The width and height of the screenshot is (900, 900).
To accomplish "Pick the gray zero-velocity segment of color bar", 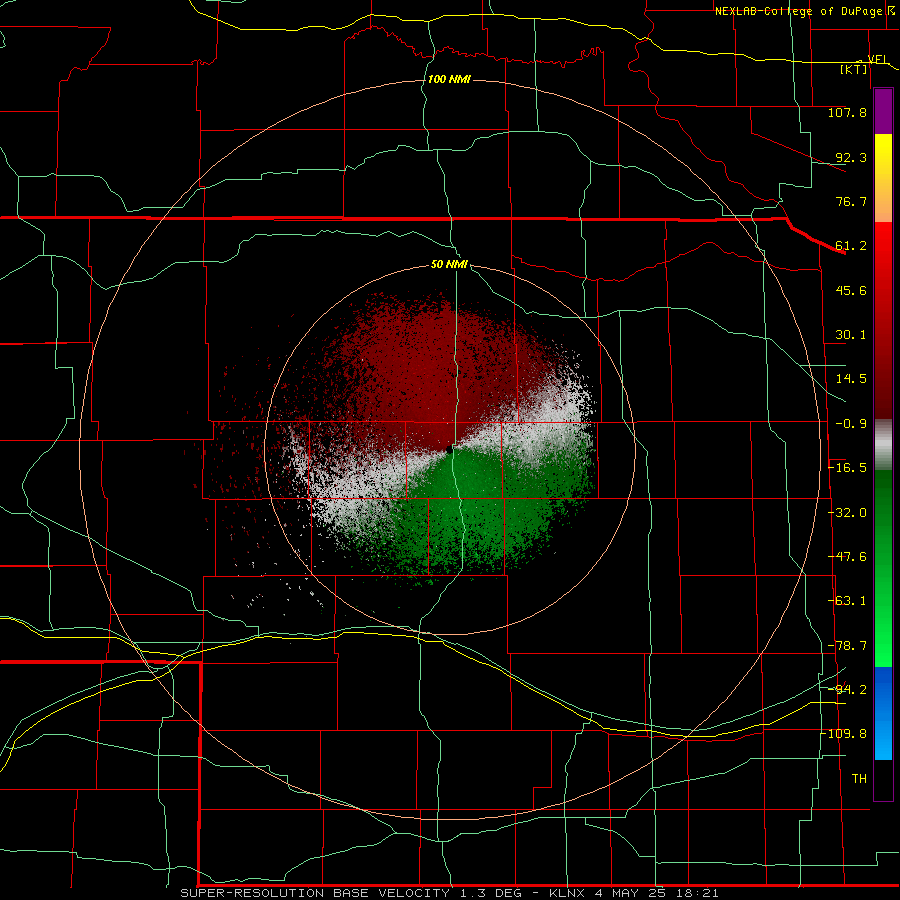I will point(883,445).
